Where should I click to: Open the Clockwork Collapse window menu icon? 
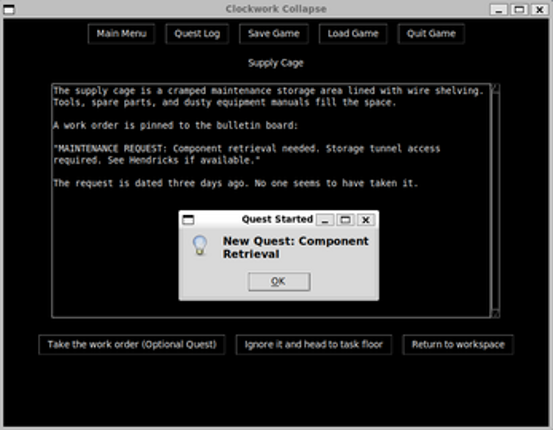pyautogui.click(x=9, y=9)
